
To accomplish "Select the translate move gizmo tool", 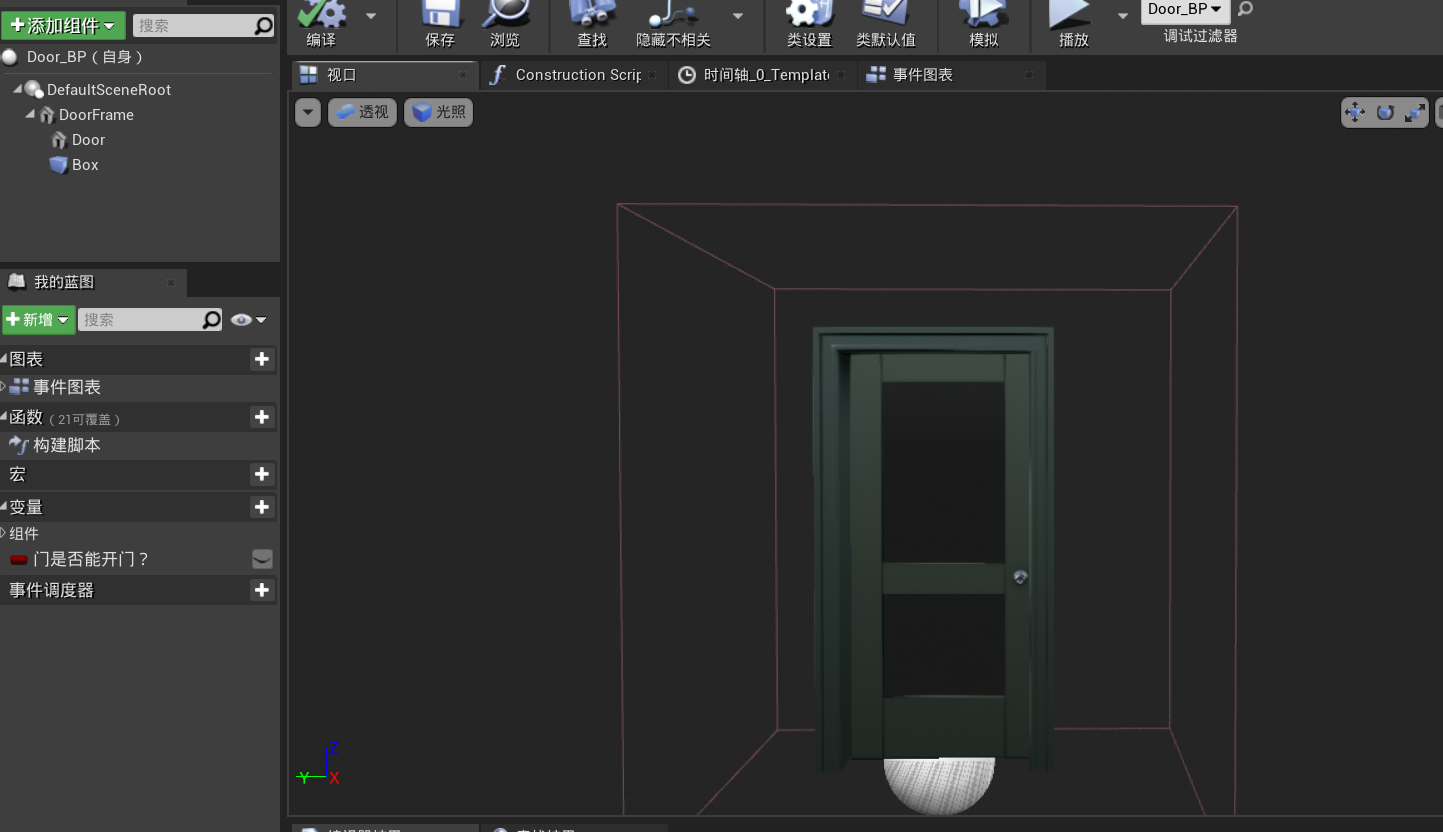I will click(x=1355, y=113).
